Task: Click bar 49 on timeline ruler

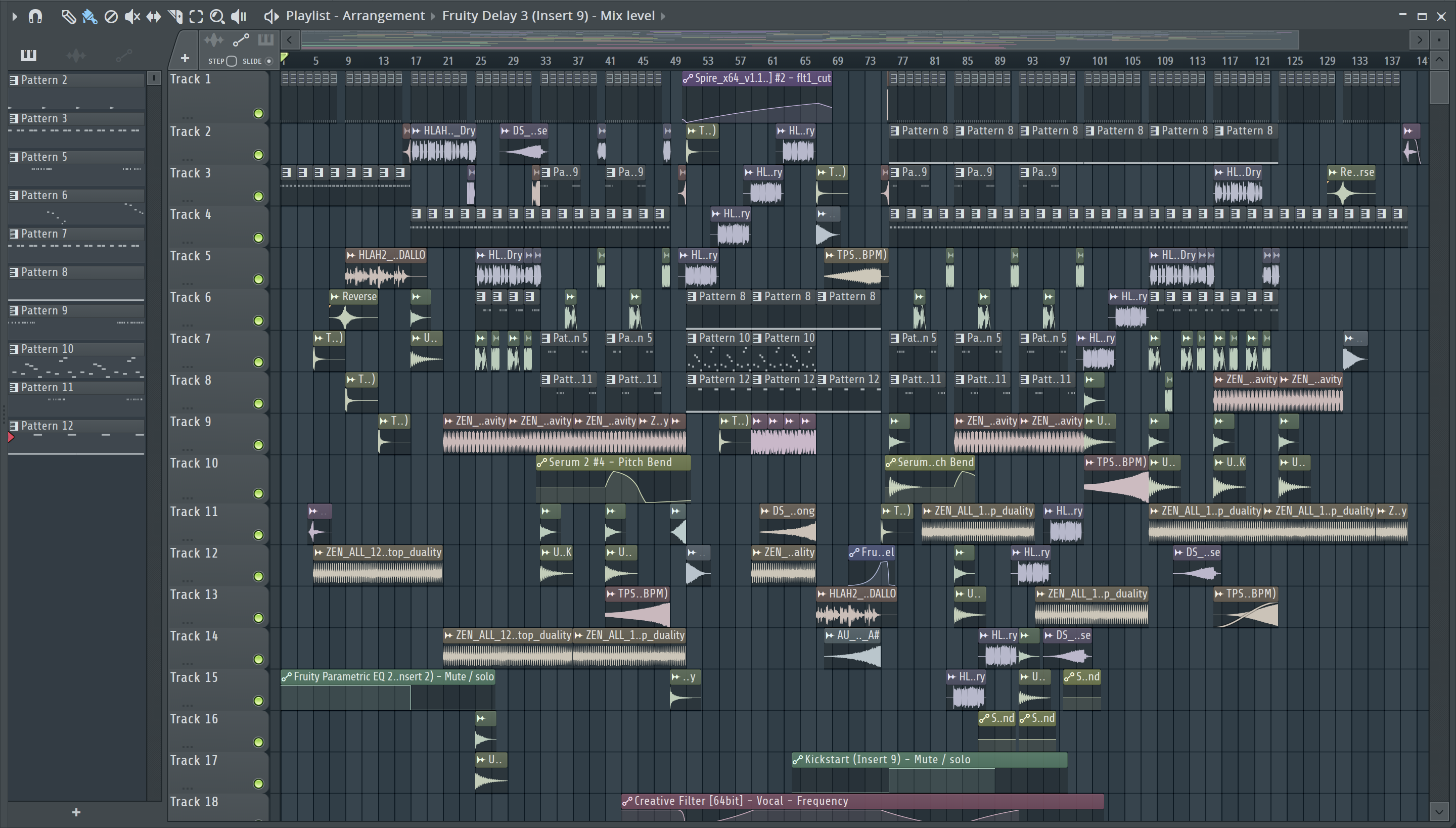Action: [x=675, y=61]
